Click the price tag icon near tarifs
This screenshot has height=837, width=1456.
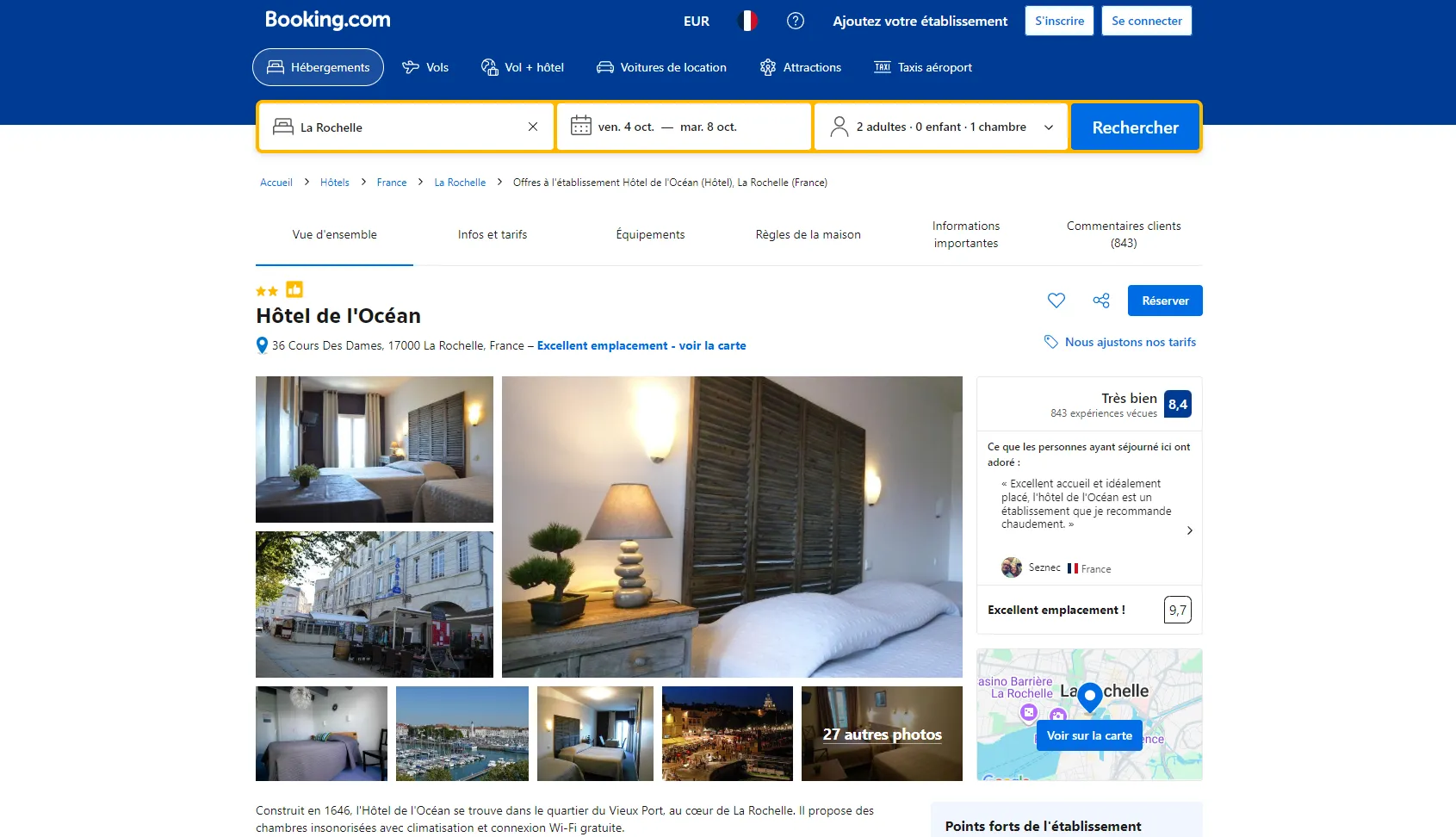click(1050, 342)
